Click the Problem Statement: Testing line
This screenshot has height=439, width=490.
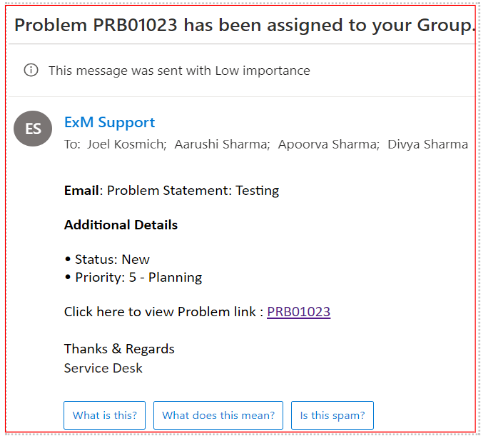tap(172, 191)
